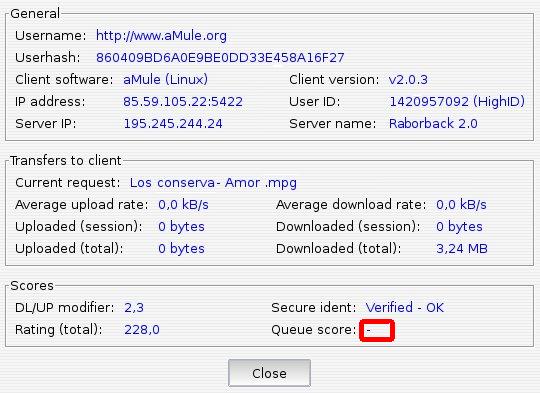Click the Userhash: label

point(48,58)
